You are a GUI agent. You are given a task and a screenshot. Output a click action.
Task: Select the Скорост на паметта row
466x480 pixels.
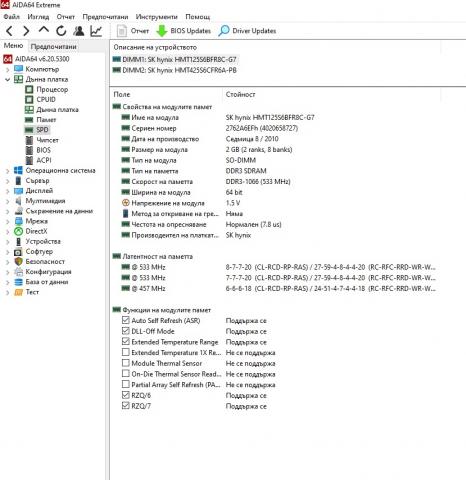point(206,182)
